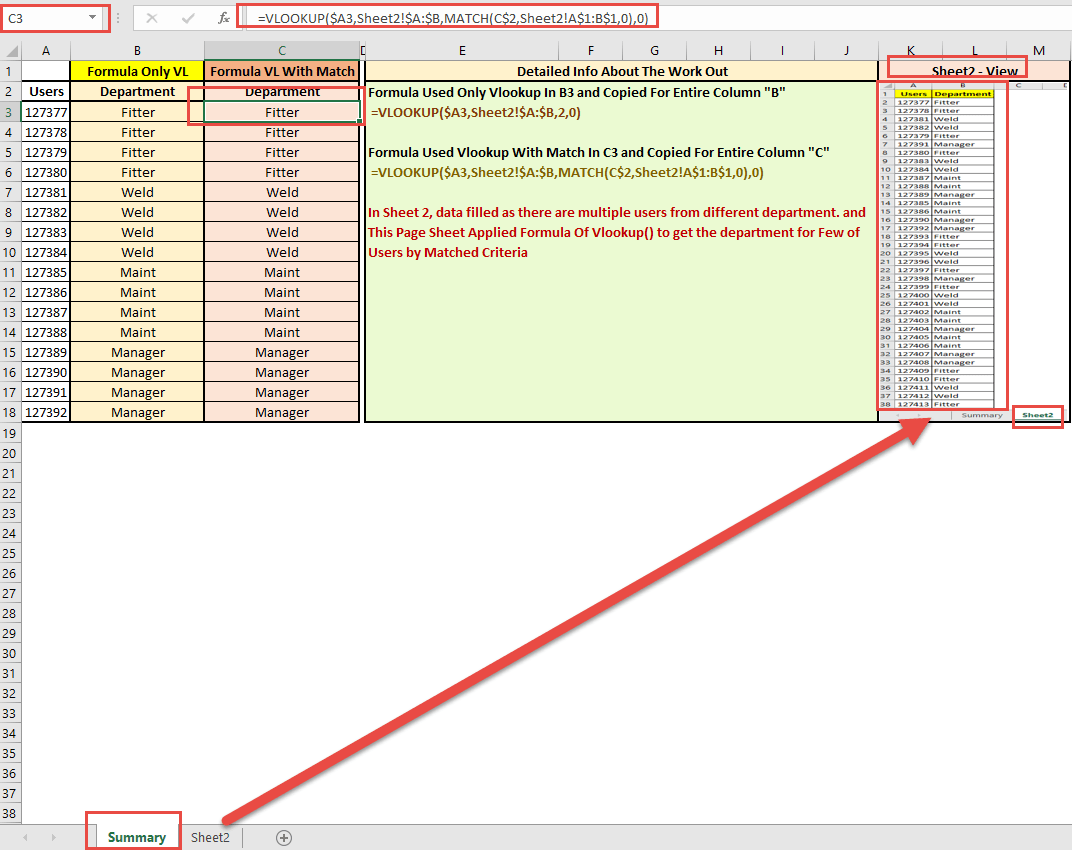Screen dimensions: 1072x850
Task: Select the Fitter cell in cell B3
Action: (x=137, y=111)
